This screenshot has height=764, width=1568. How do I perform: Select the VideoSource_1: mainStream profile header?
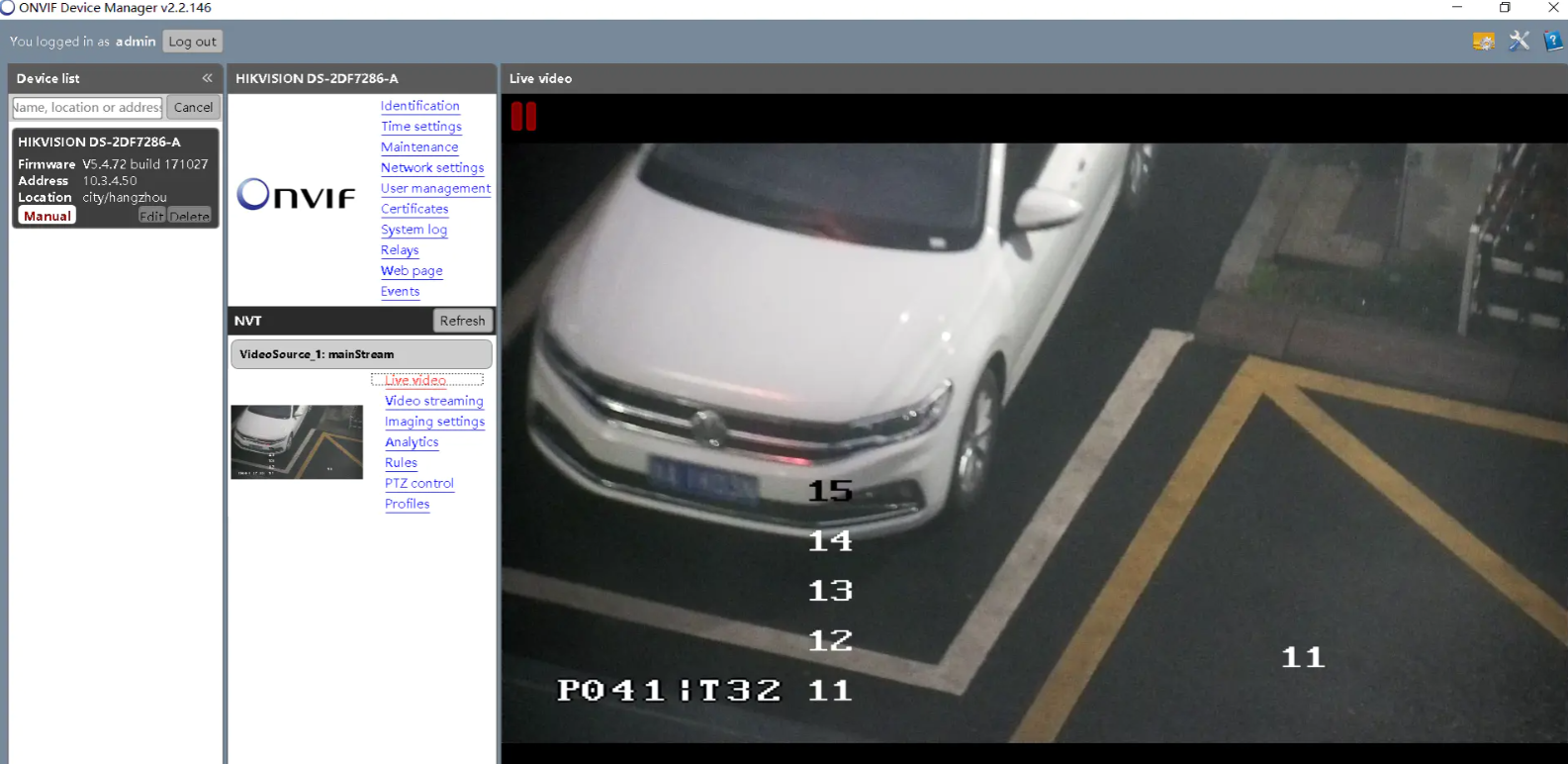point(361,354)
